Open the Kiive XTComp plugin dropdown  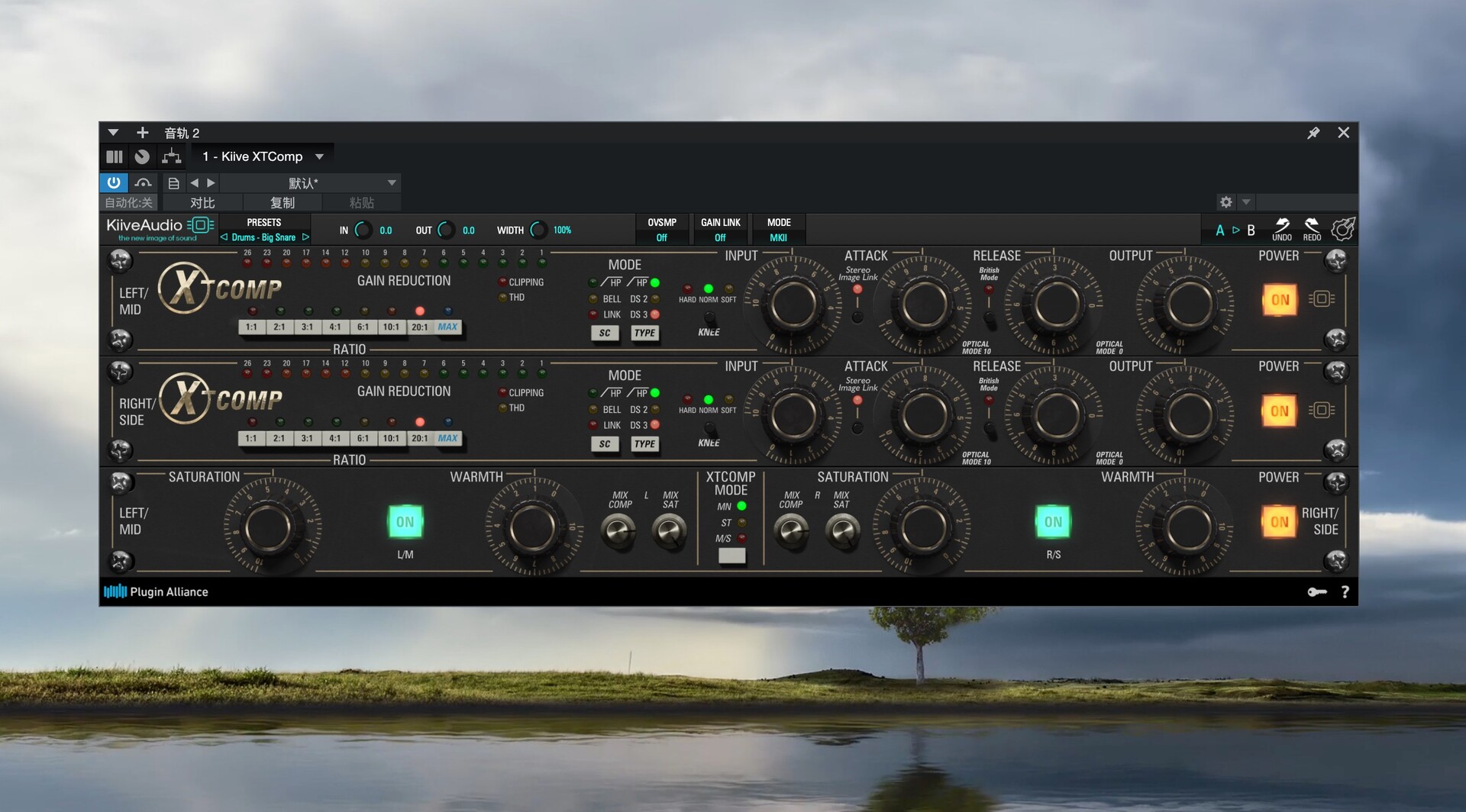(319, 156)
